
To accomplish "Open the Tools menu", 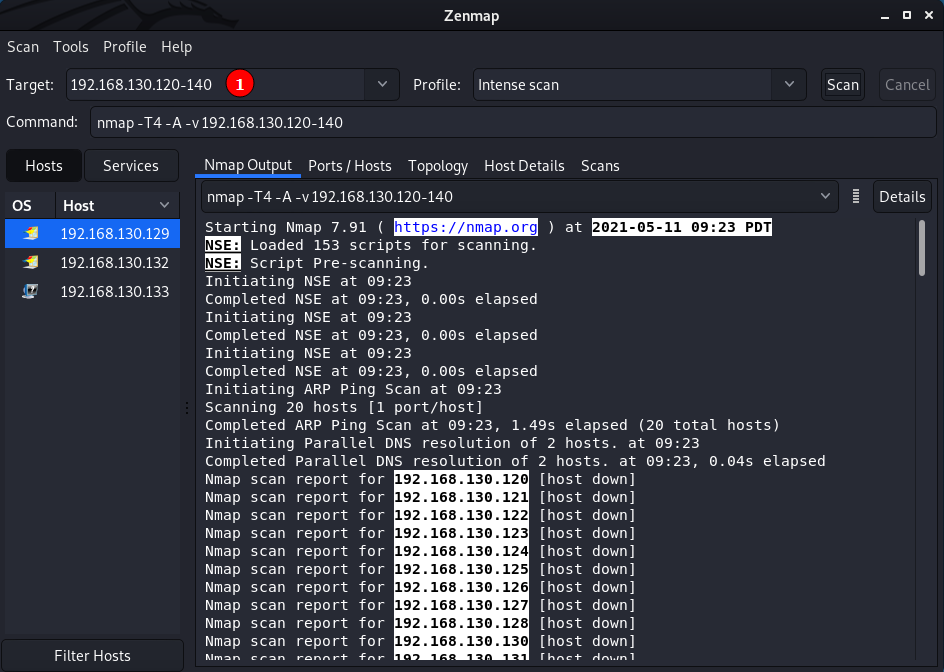I will (70, 47).
